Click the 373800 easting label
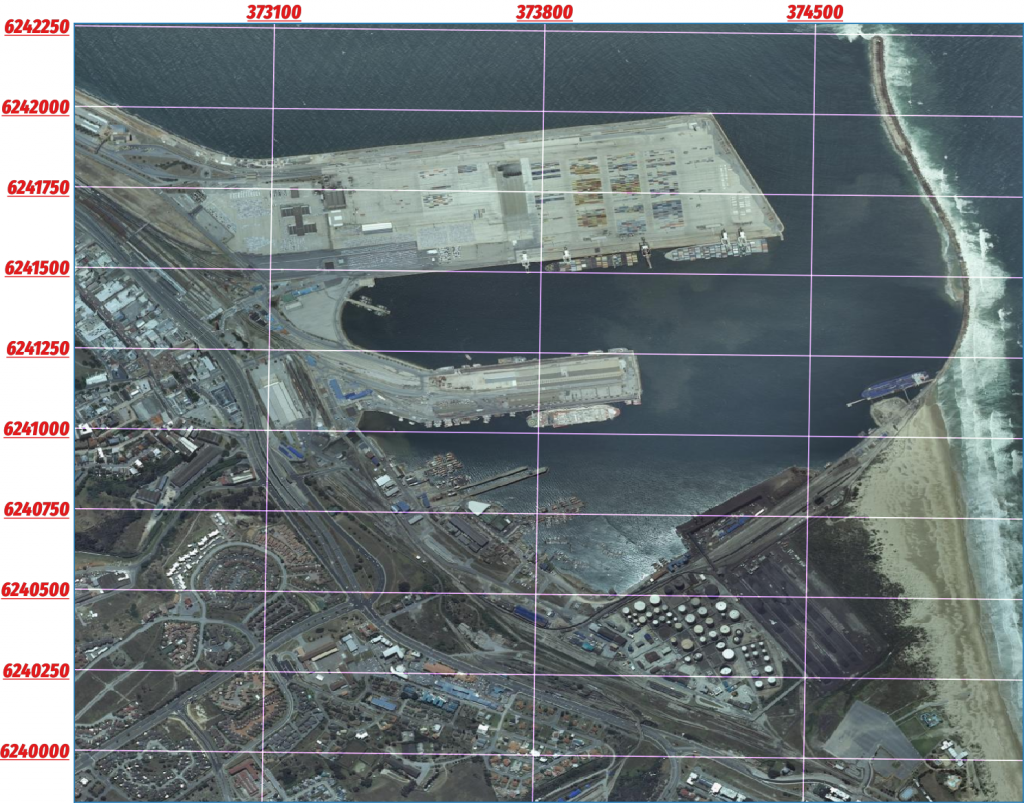The image size is (1024, 803). 544,12
